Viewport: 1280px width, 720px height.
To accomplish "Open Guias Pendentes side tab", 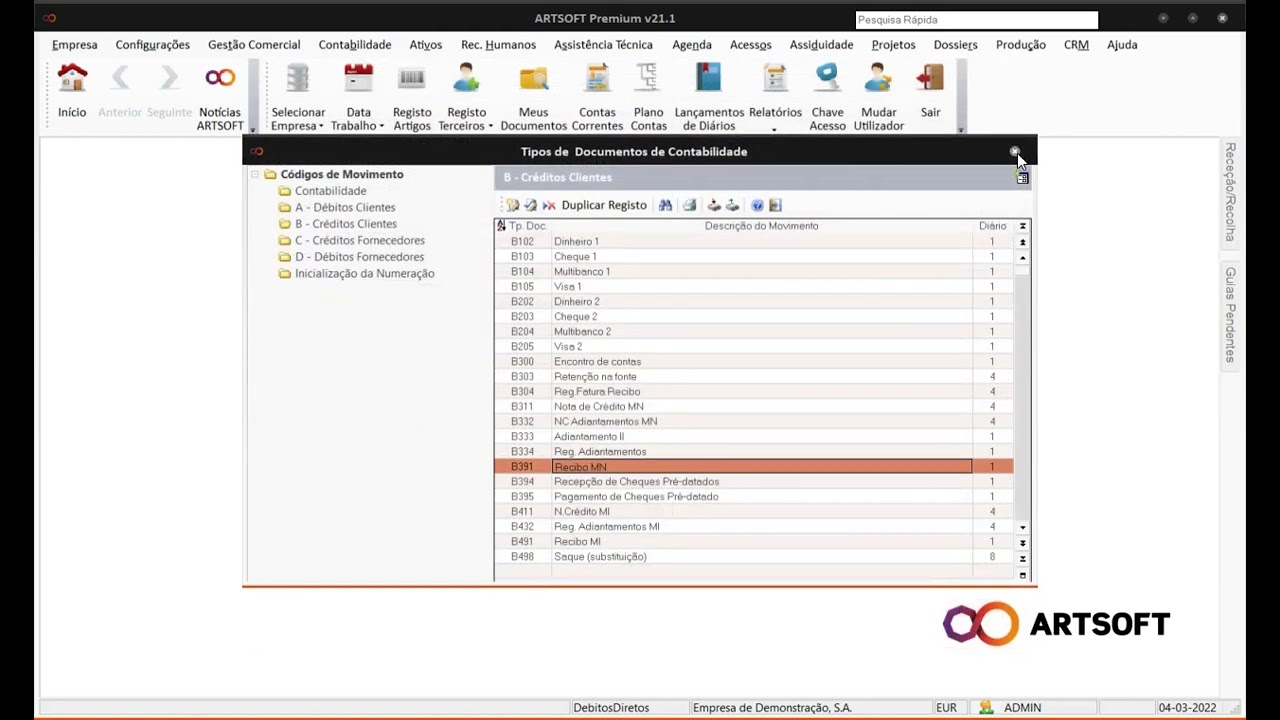I will point(1231,315).
